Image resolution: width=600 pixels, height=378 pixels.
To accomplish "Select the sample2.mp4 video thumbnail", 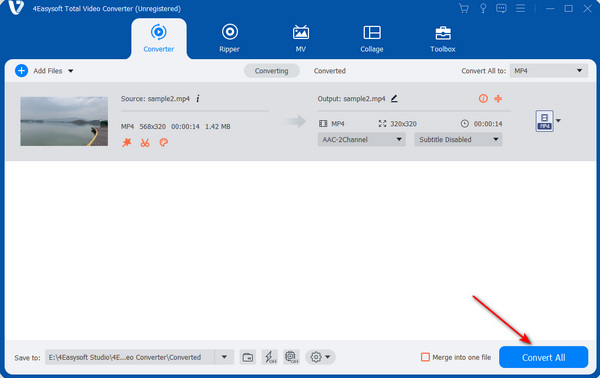I will [64, 121].
